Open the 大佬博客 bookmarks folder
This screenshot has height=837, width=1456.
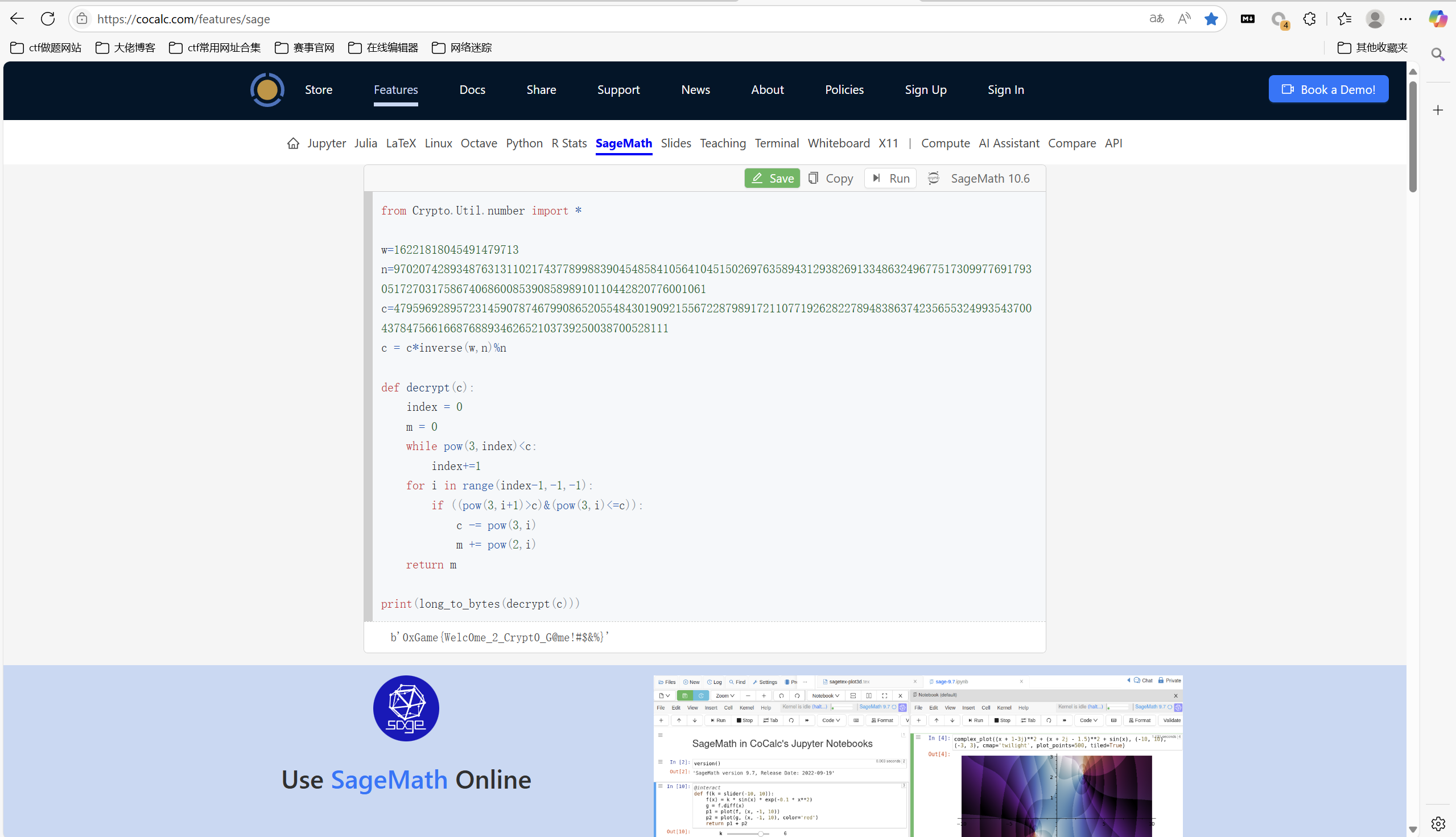coord(125,47)
